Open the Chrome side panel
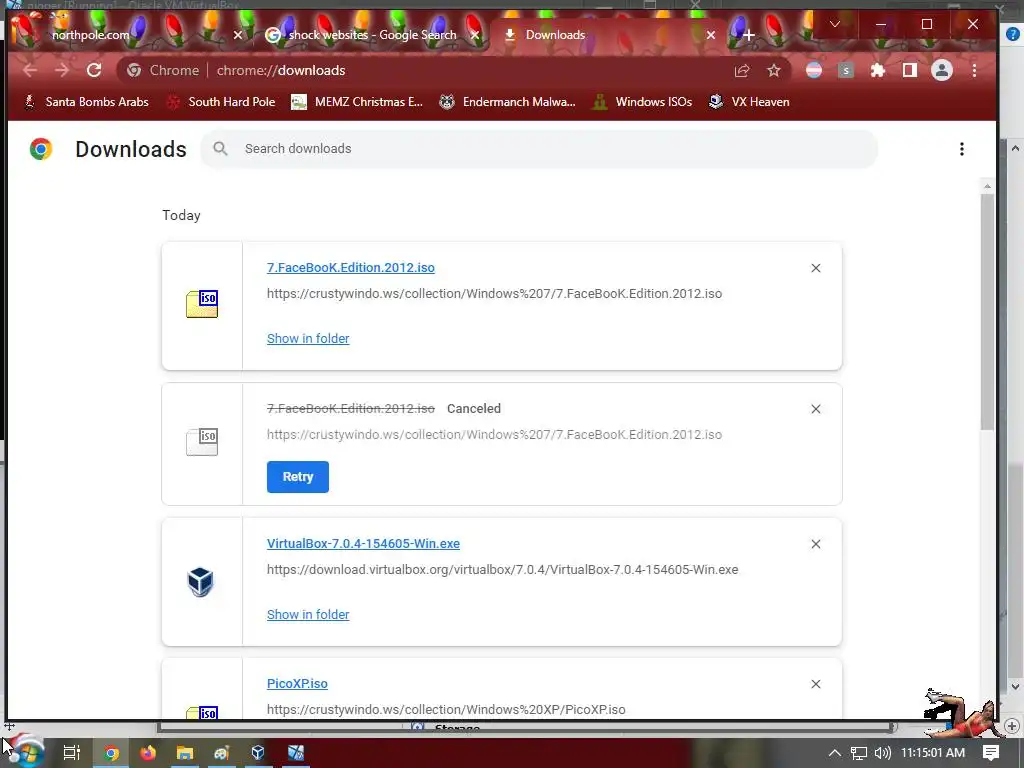1024x768 pixels. point(910,71)
